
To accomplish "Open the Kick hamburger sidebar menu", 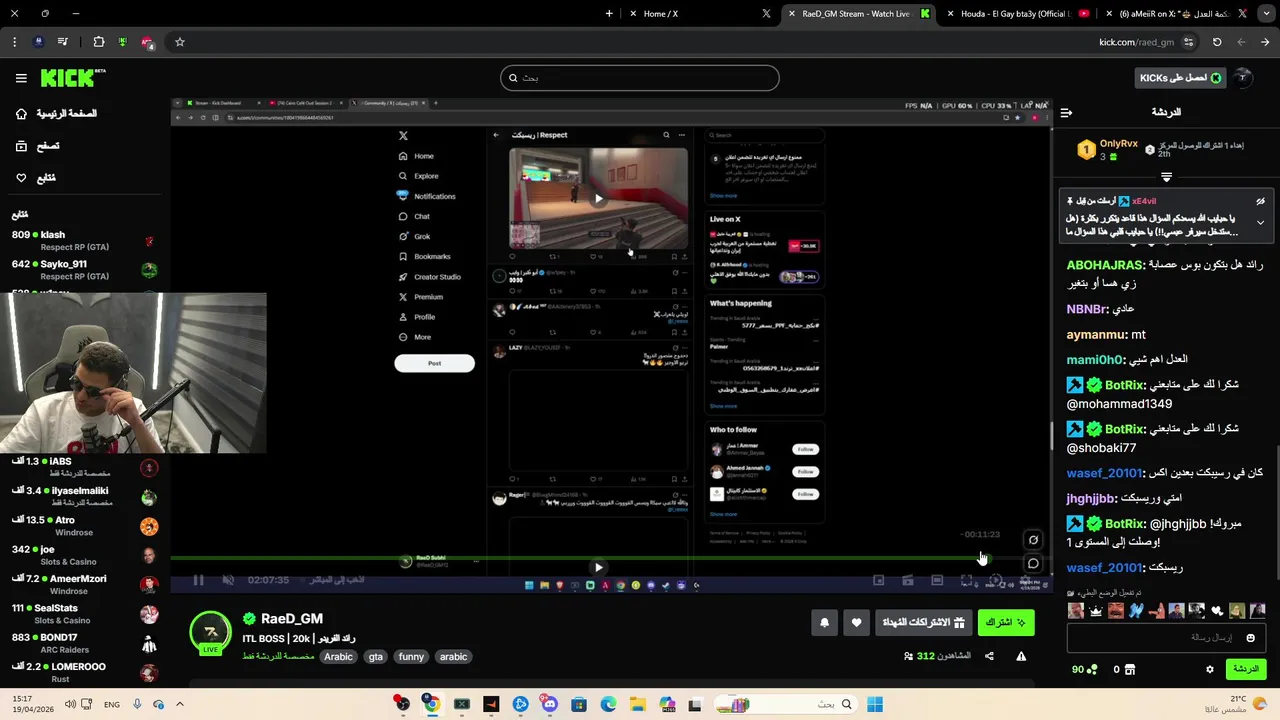I will point(21,78).
